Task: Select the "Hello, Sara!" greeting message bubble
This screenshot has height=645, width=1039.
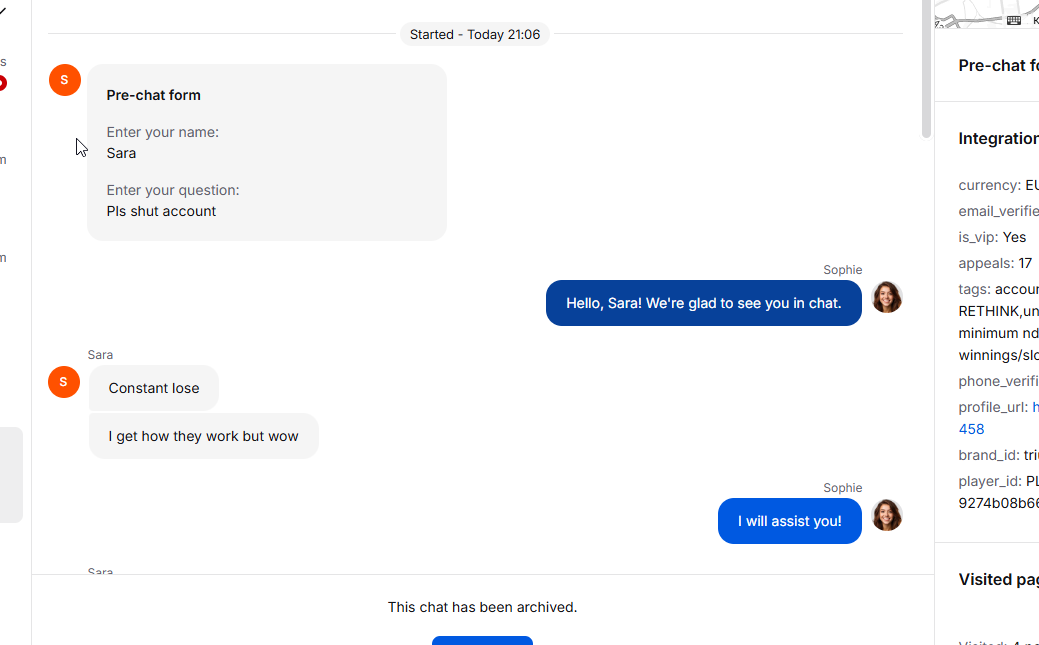Action: [x=704, y=303]
